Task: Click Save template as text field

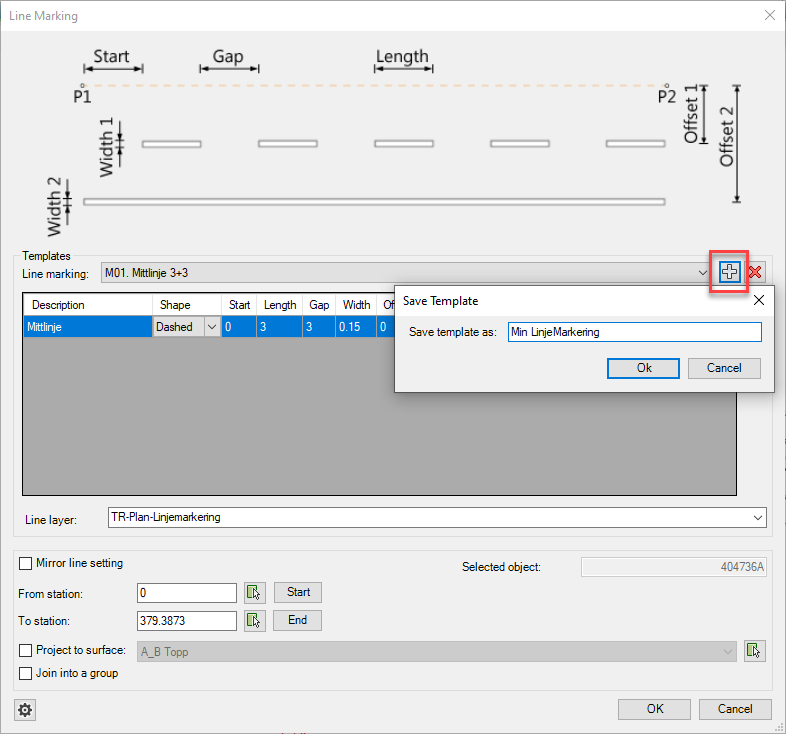Action: tap(635, 332)
